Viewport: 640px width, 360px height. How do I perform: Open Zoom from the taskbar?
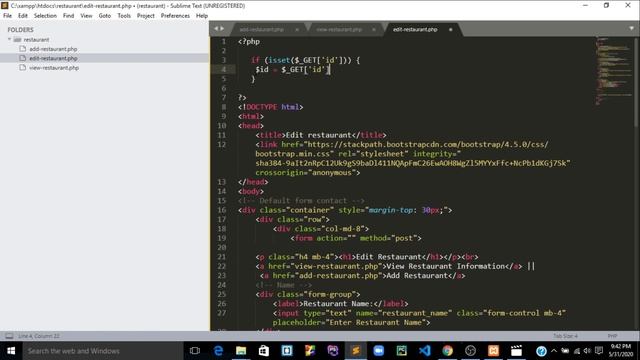[378, 351]
